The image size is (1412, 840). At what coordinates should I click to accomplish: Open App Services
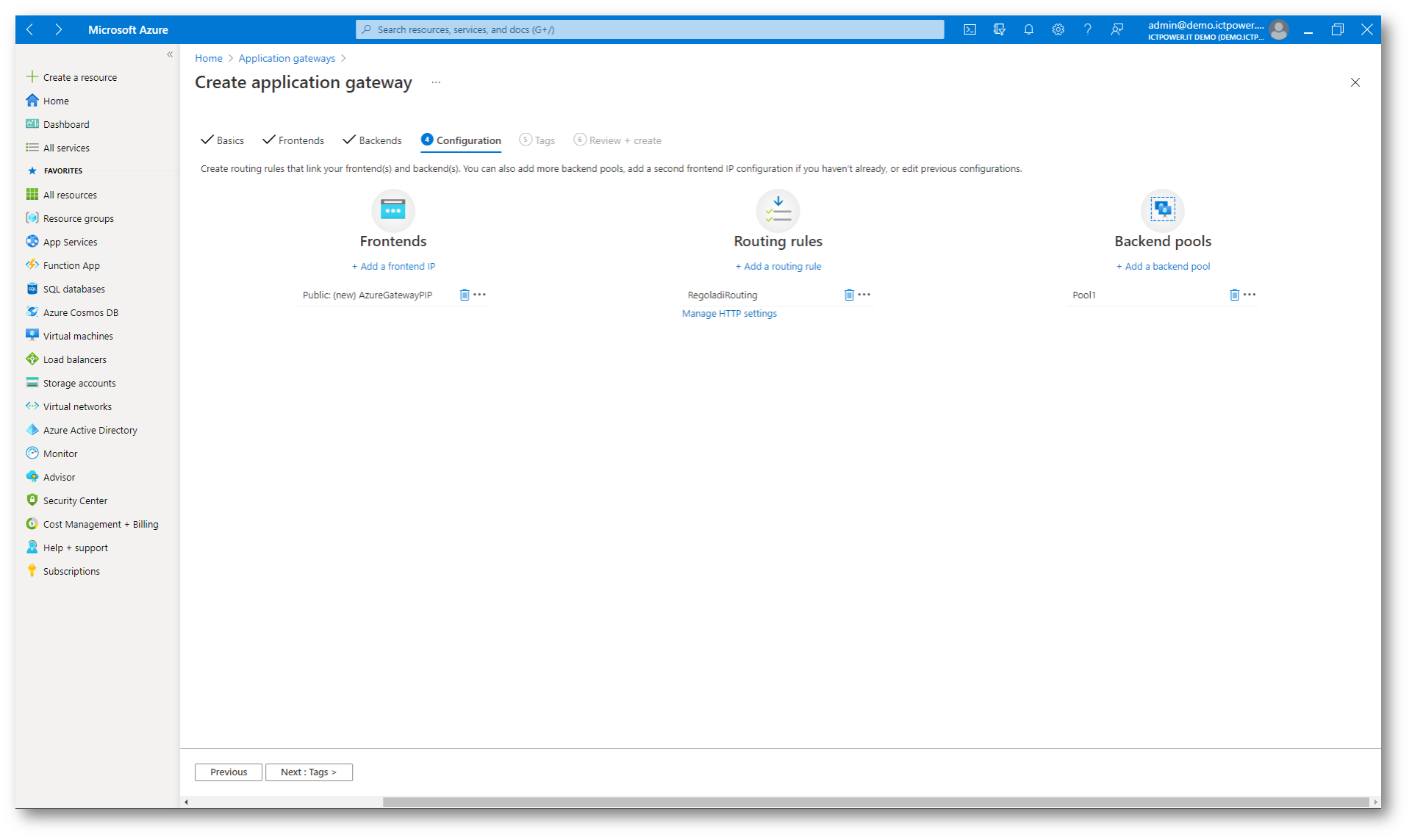pos(61,242)
